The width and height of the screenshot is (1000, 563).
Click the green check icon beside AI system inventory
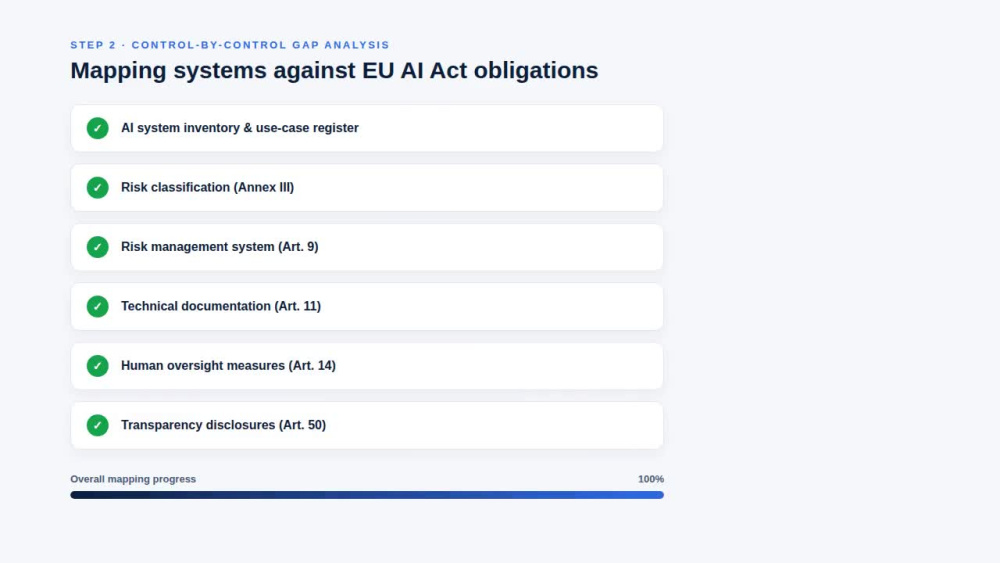(98, 128)
